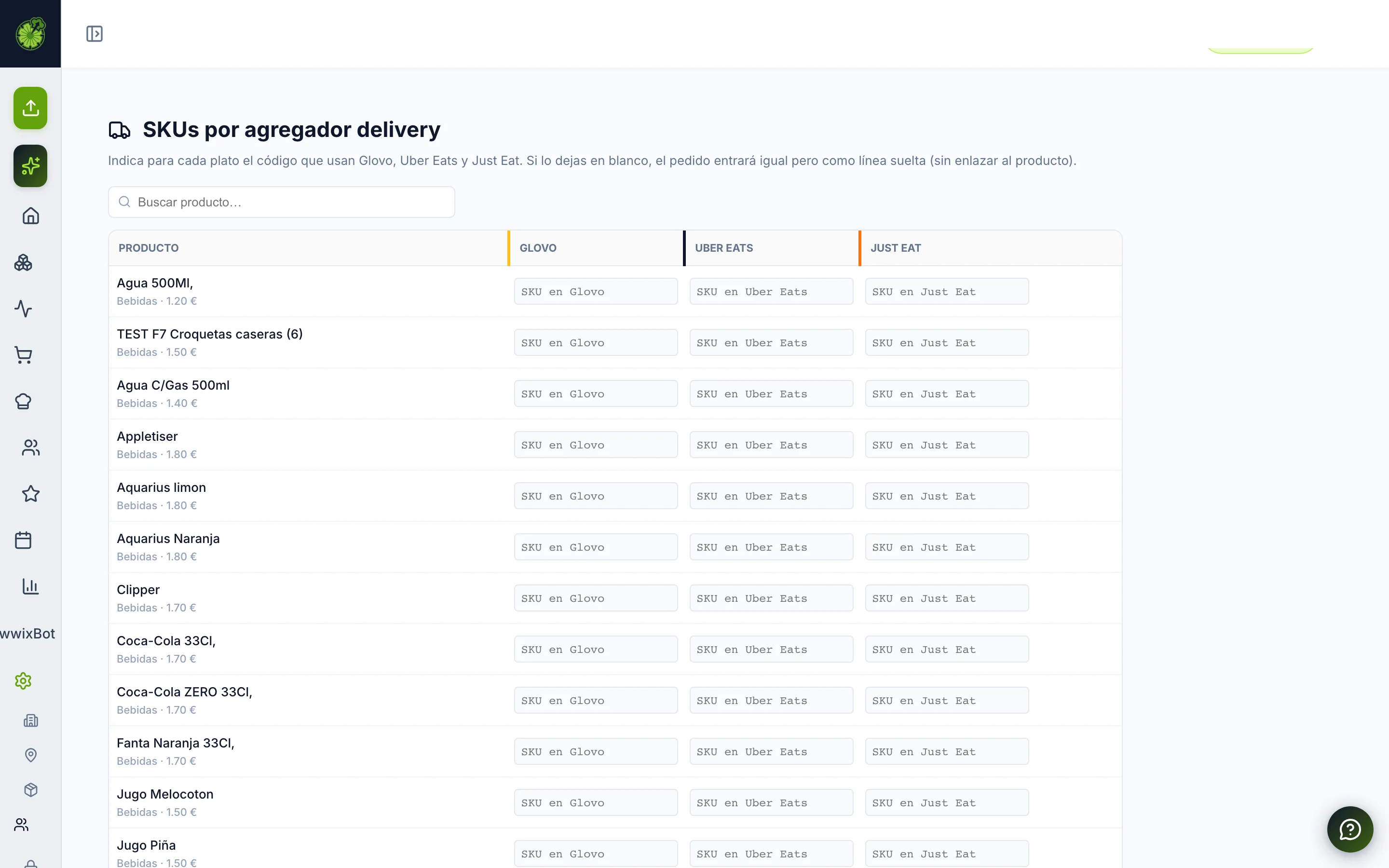The image size is (1389, 868).
Task: Open the help question mark bubble
Action: coord(1350,829)
